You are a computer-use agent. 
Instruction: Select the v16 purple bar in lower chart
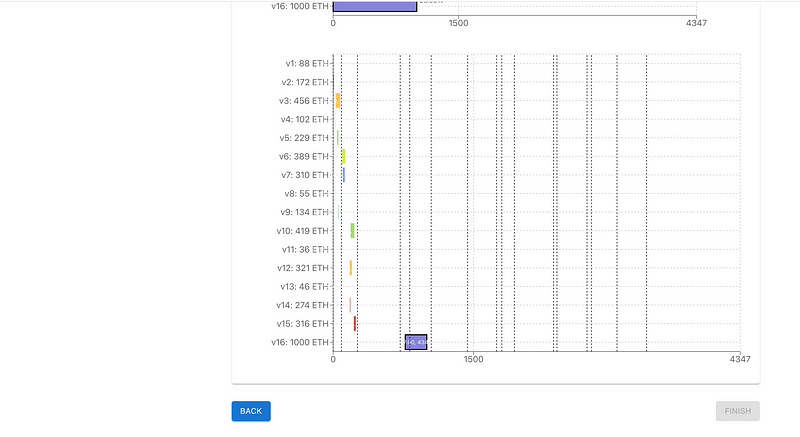point(416,342)
